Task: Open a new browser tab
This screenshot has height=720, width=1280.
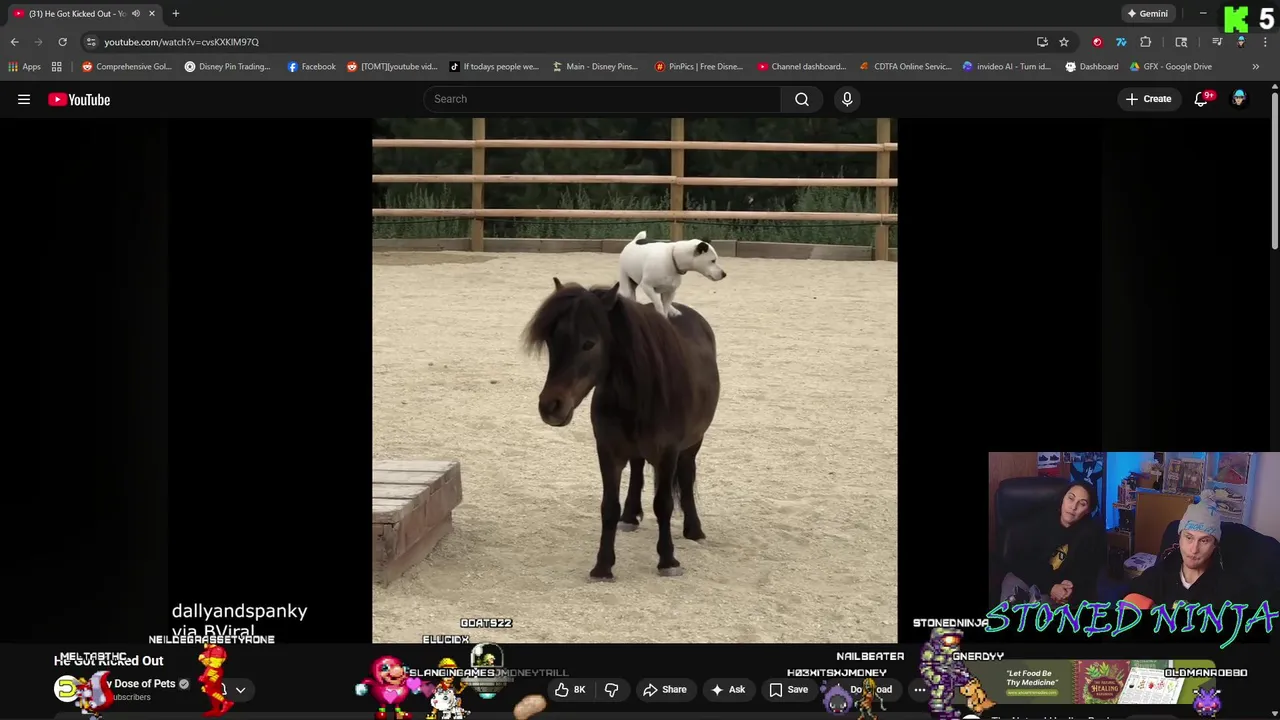Action: (176, 14)
